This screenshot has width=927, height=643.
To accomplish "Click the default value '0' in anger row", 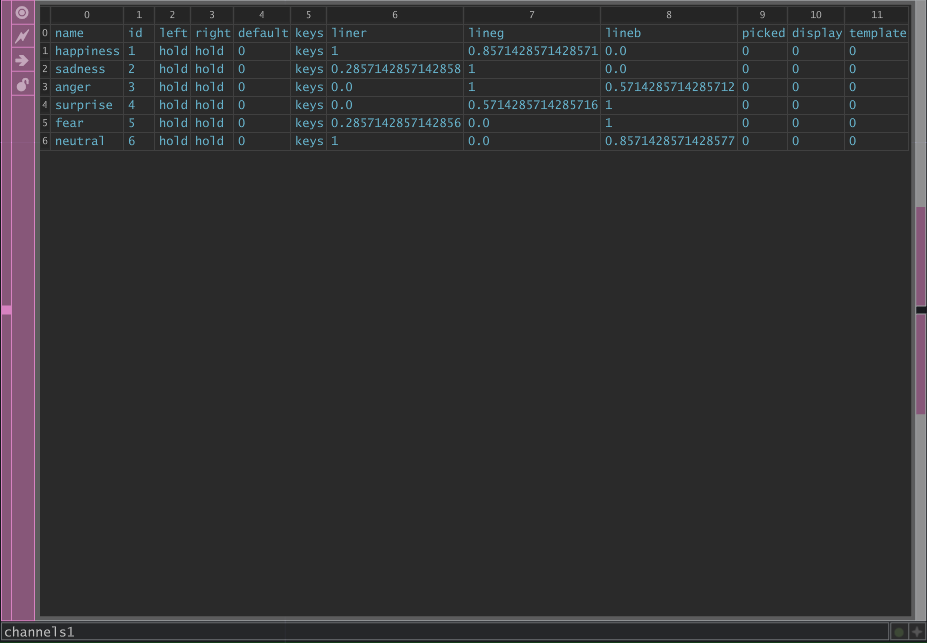I will [x=262, y=87].
